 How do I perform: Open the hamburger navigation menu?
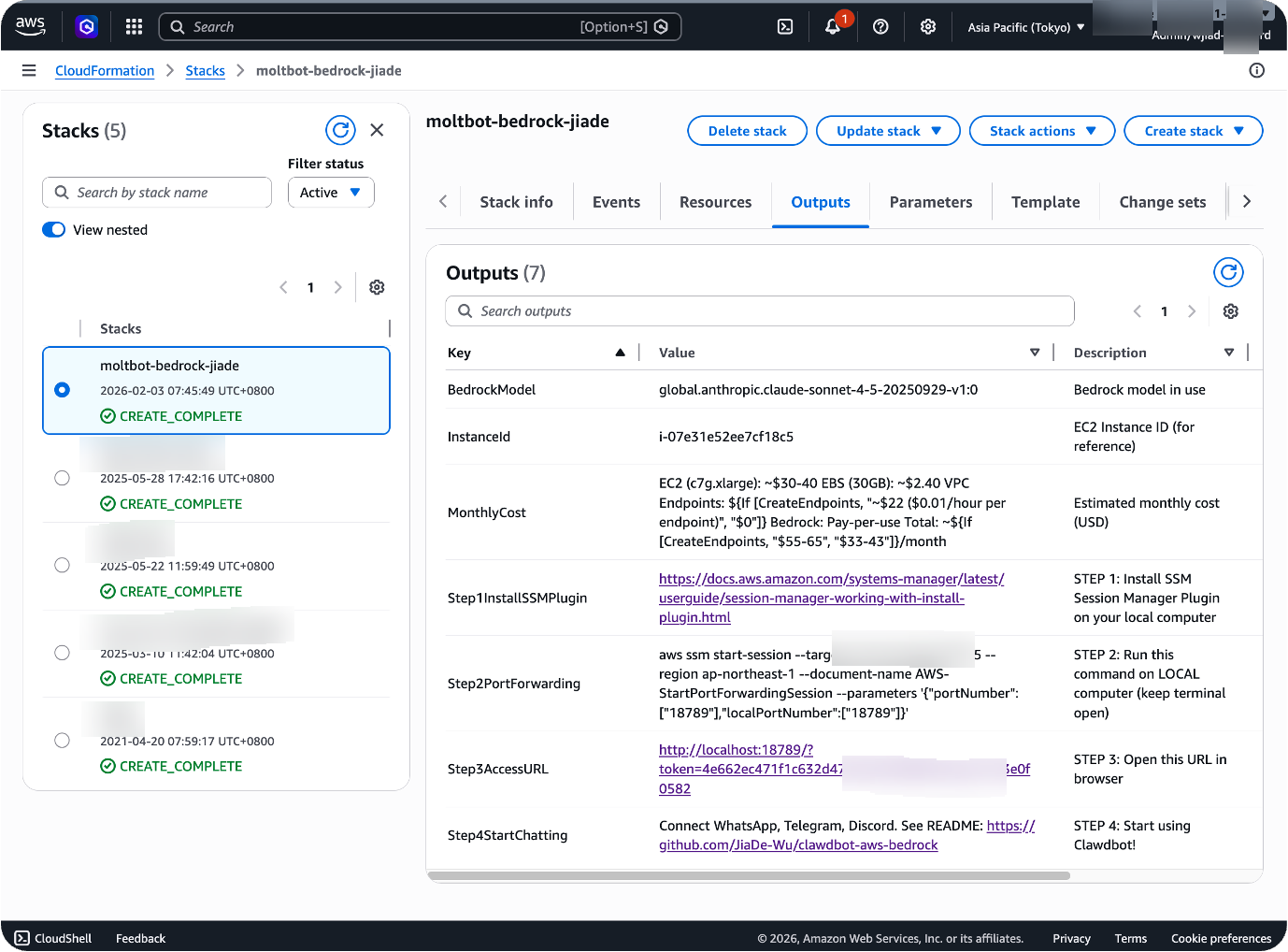(29, 70)
